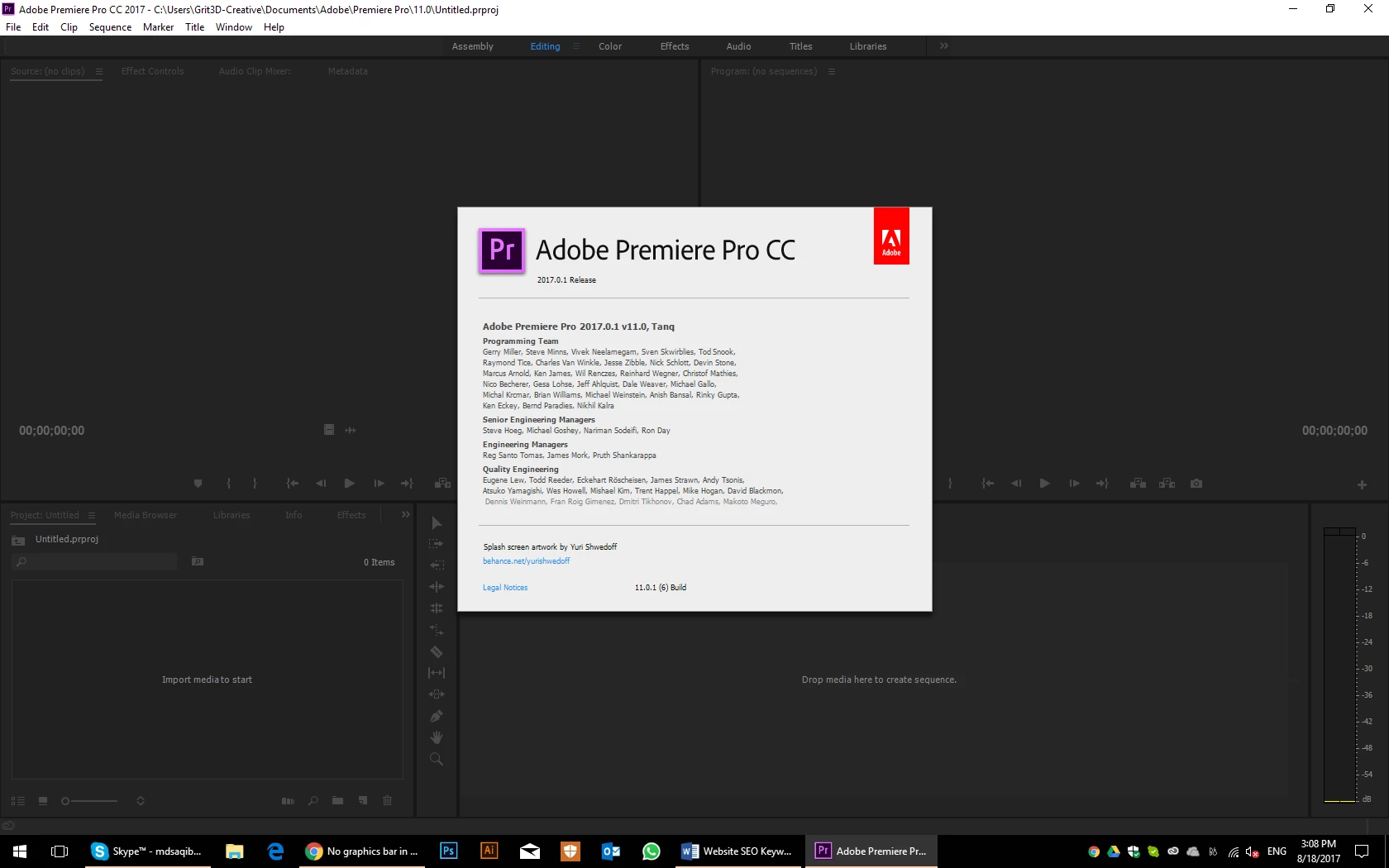Expand the workspace bar overflow chevron
This screenshot has height=868, width=1389.
(x=944, y=46)
